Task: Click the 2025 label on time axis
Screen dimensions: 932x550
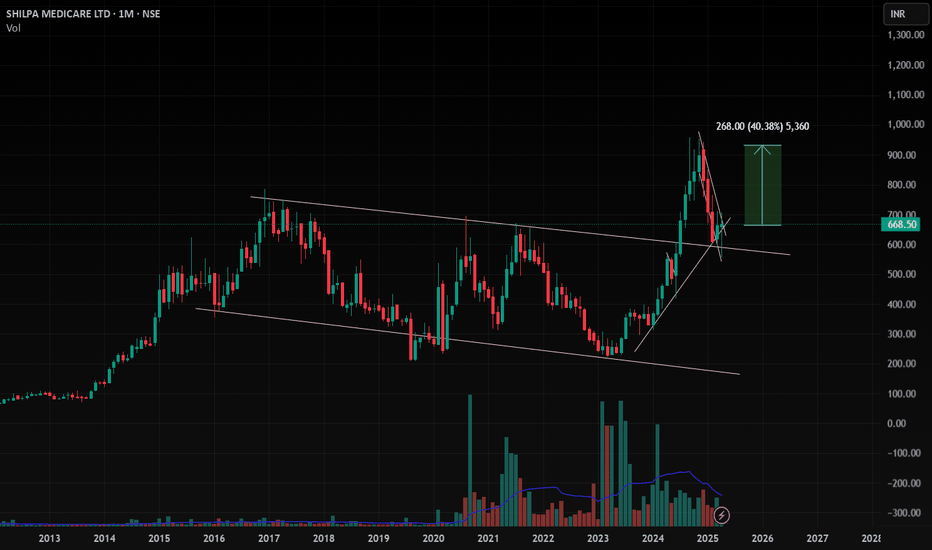Action: click(707, 538)
